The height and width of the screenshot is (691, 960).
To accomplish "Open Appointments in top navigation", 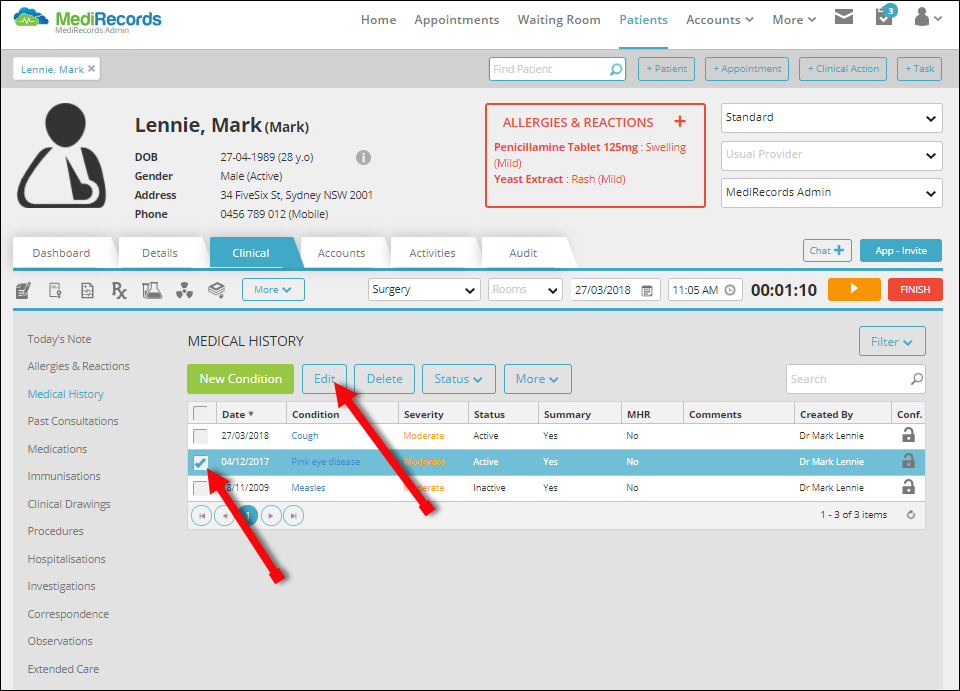I will pos(457,20).
